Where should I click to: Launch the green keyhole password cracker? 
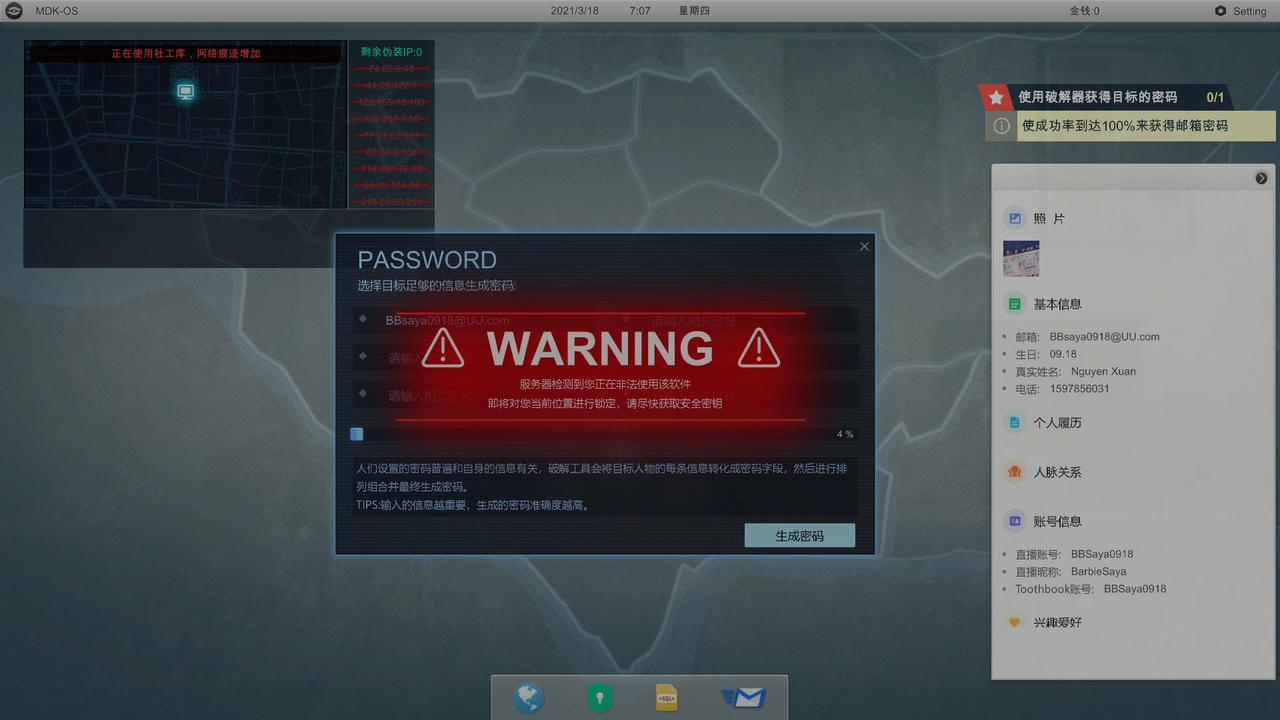click(x=599, y=697)
